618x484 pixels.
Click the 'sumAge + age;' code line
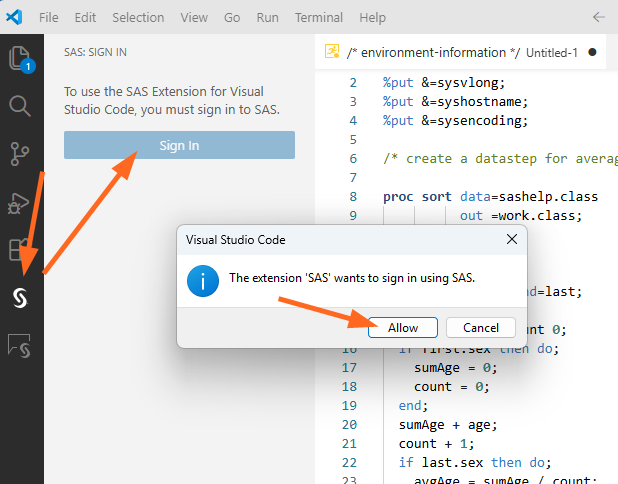[448, 425]
